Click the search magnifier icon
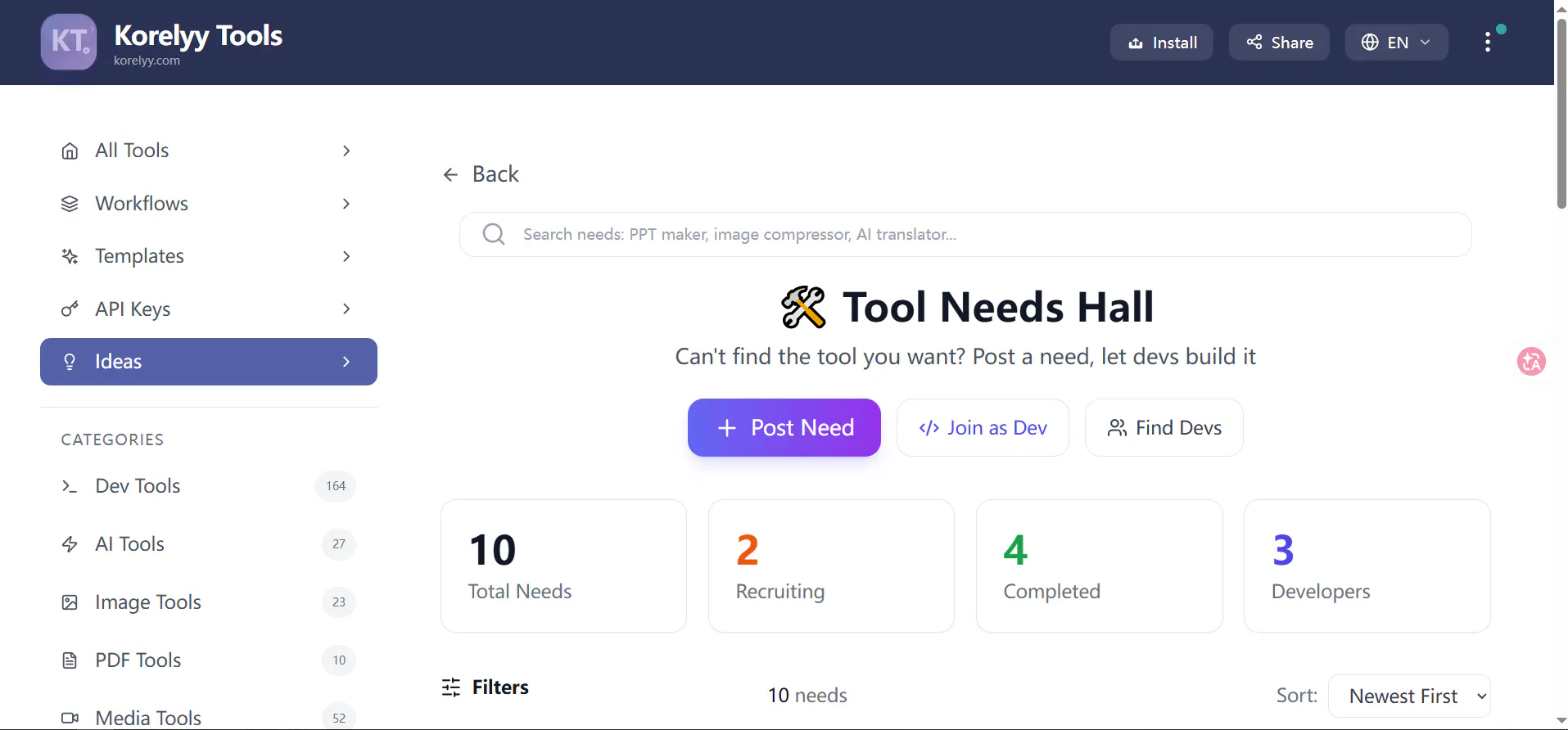 (x=494, y=235)
